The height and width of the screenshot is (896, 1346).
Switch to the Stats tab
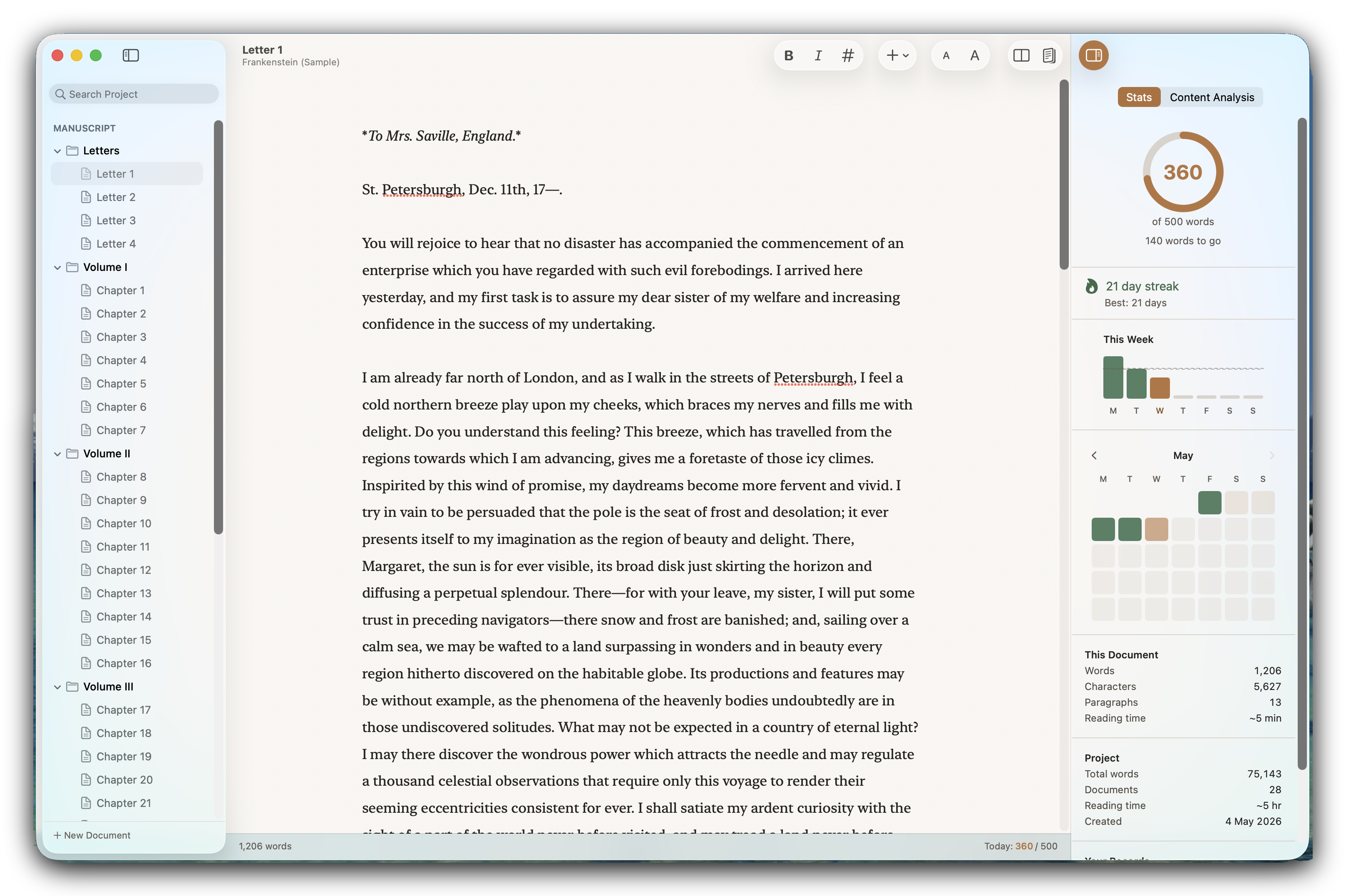click(x=1139, y=97)
